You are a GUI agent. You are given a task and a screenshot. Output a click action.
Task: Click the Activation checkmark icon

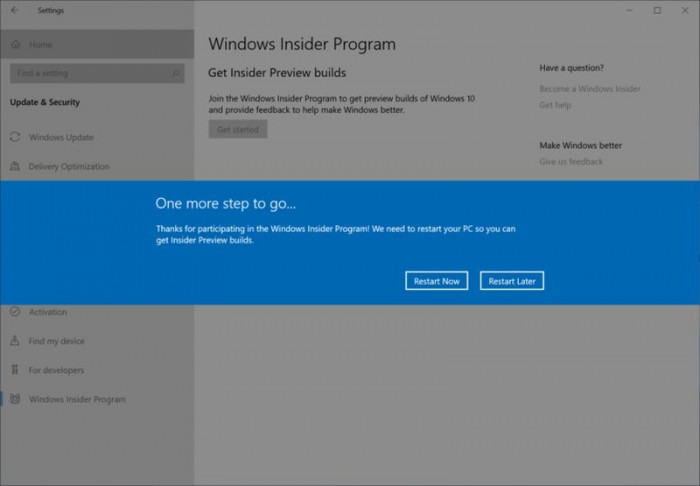[x=15, y=312]
